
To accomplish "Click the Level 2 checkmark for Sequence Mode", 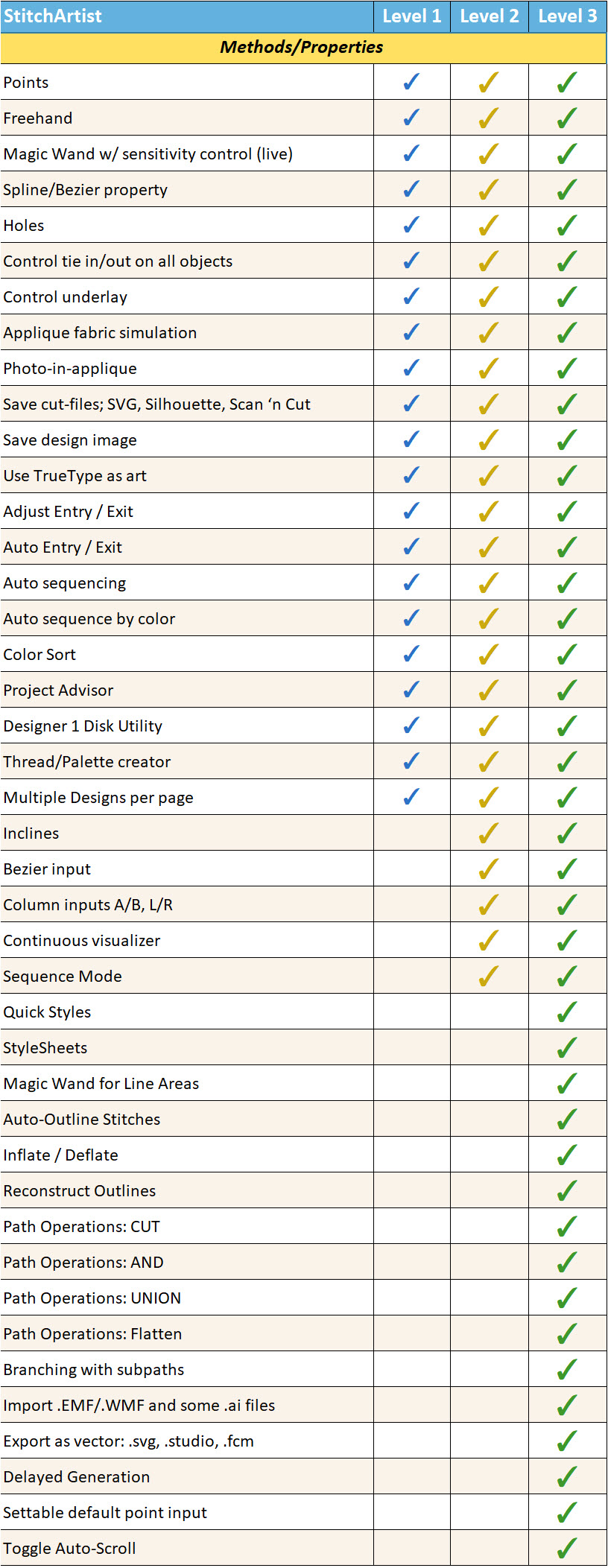I will click(489, 976).
